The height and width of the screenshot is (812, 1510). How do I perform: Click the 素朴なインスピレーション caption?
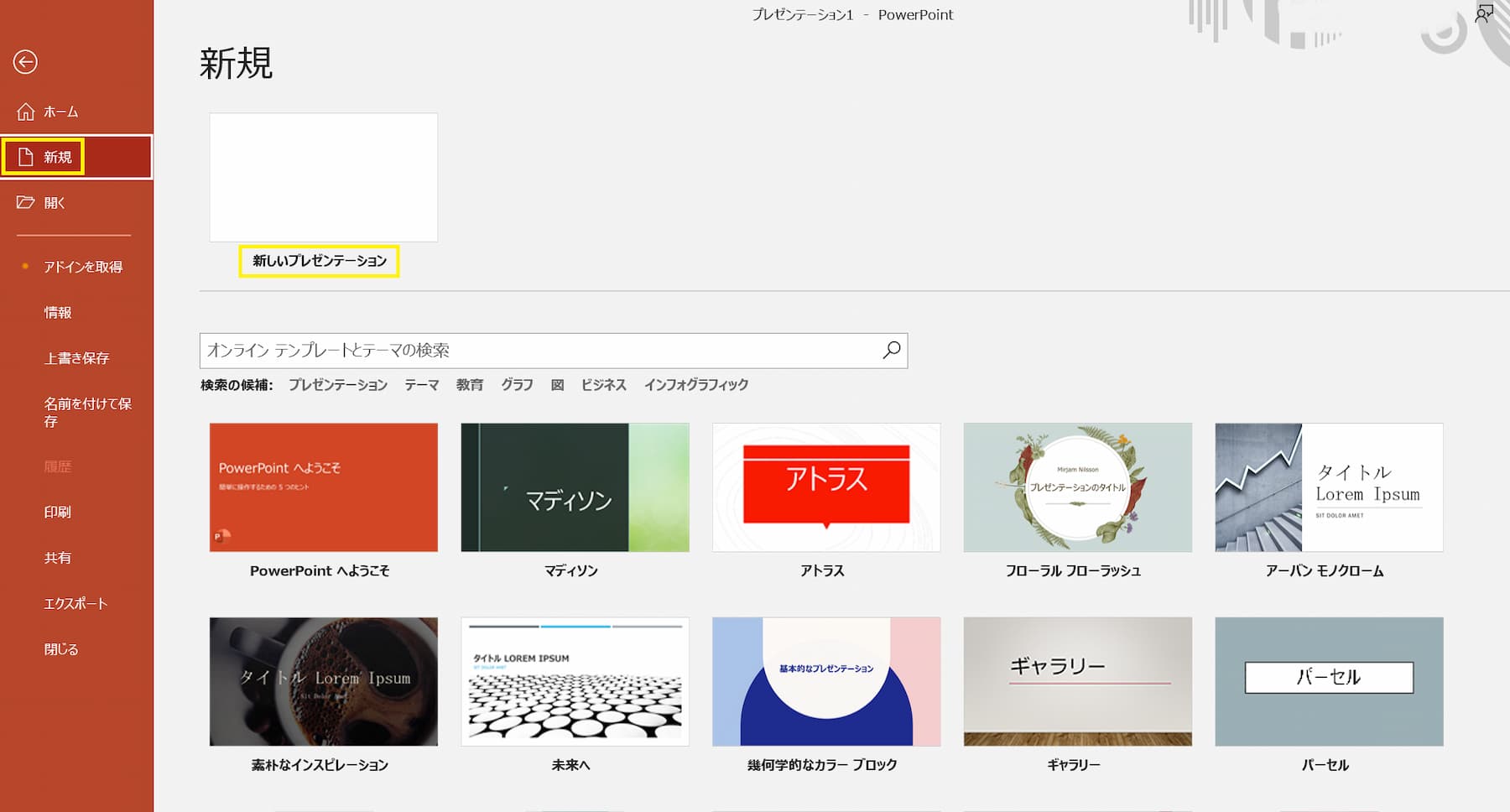320,765
